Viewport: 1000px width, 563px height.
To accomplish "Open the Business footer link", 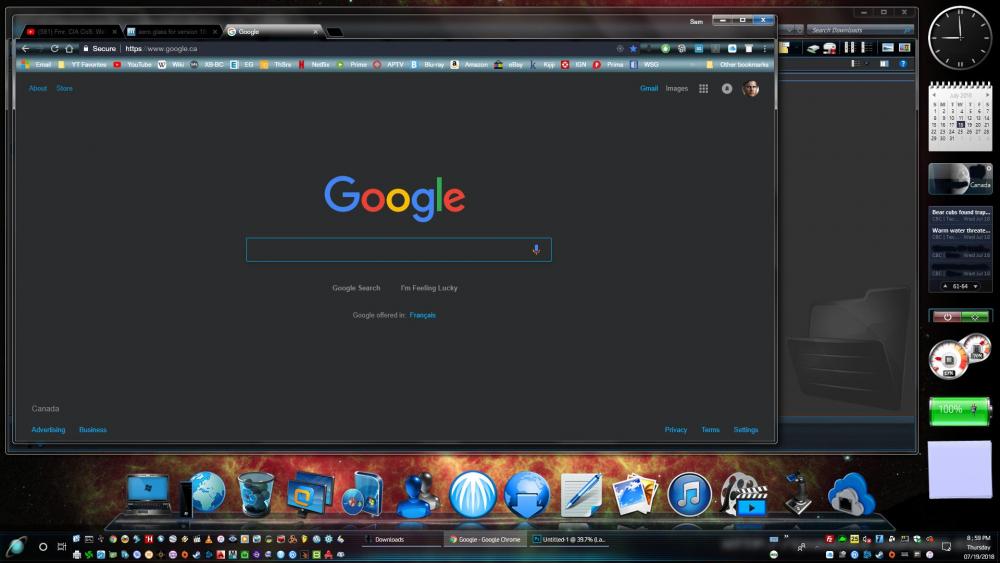I will click(93, 430).
